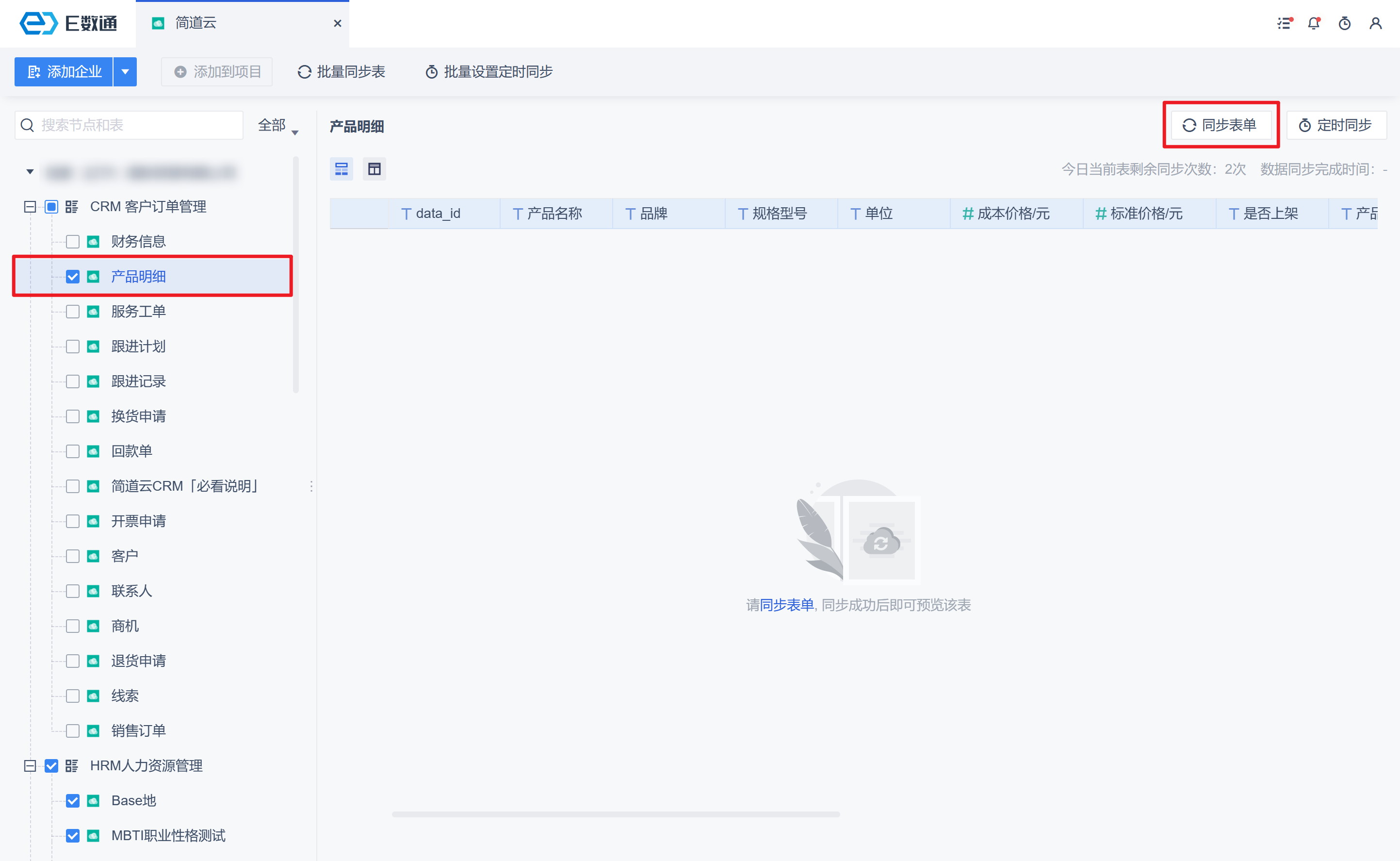
Task: Click the horizontal scrollbar under the table
Action: tap(616, 814)
